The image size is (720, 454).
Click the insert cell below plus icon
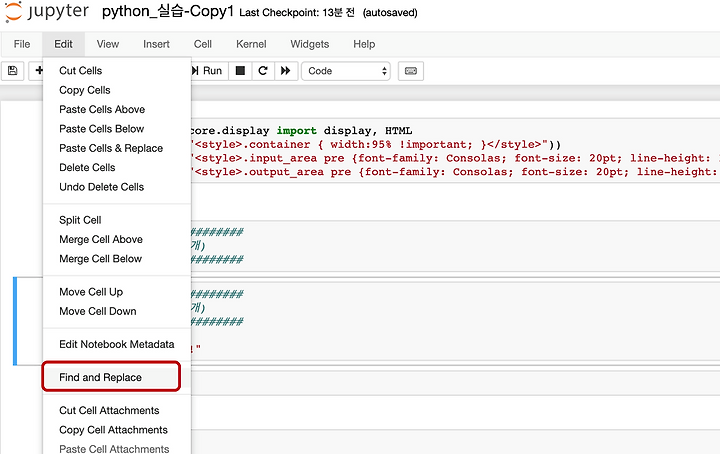click(x=37, y=71)
